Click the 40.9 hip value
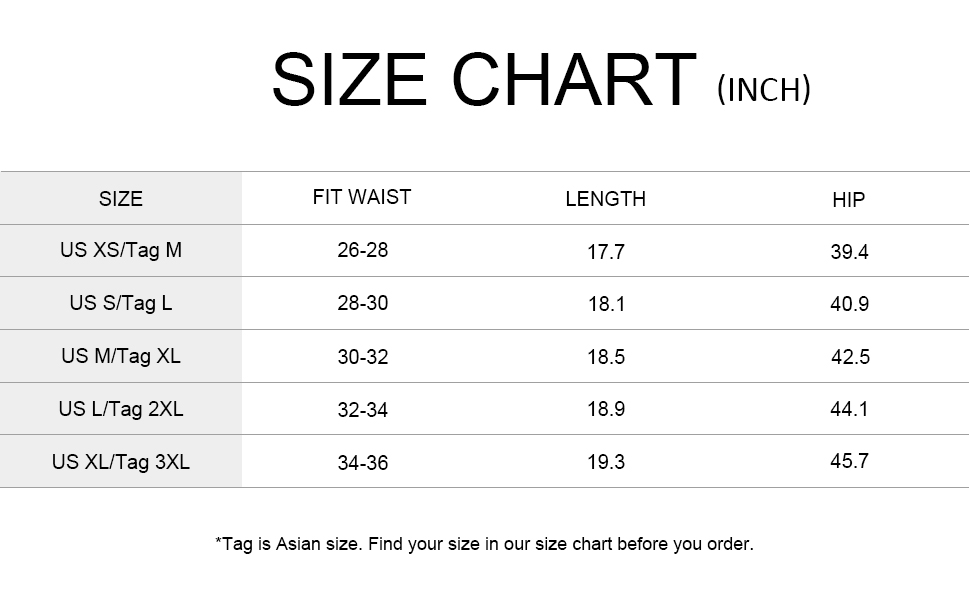The image size is (970, 600). pos(850,304)
